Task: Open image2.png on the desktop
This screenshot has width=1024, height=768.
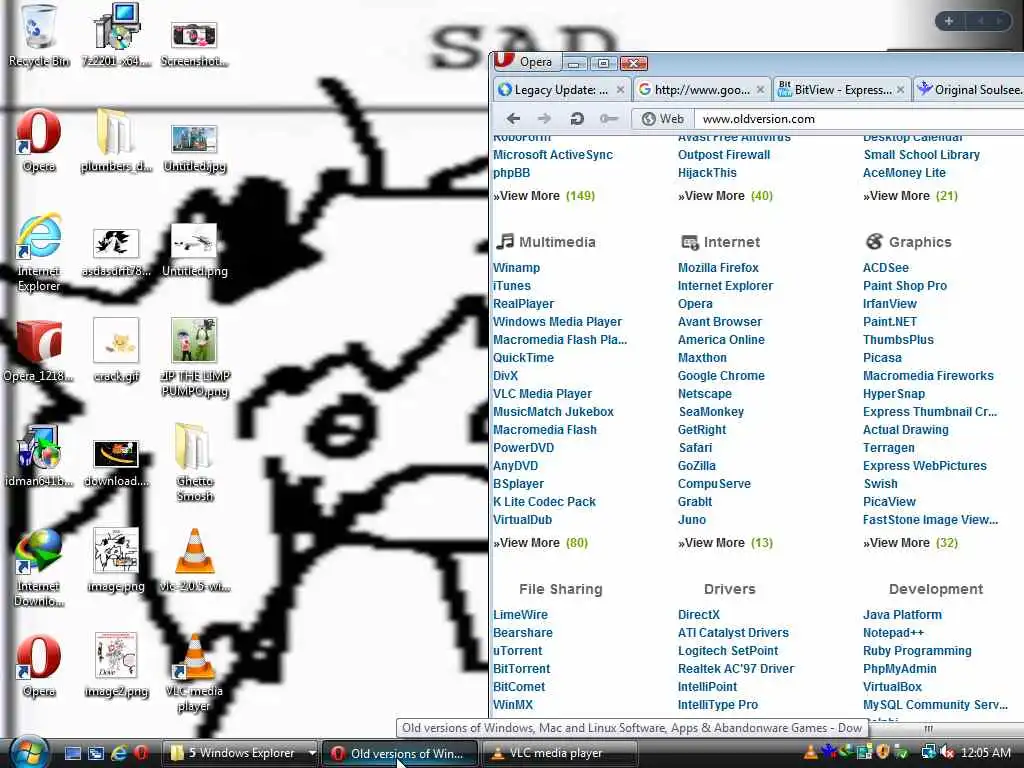Action: [x=116, y=665]
